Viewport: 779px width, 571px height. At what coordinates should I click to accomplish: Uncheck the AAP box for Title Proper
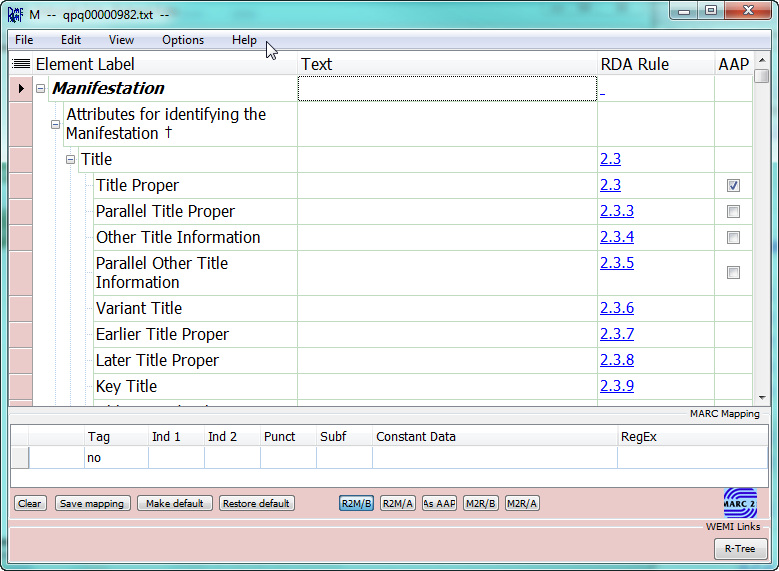click(733, 185)
